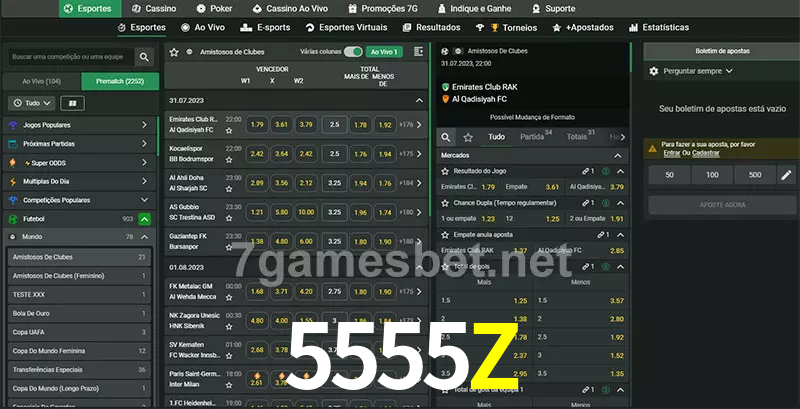Click the pencil icon to edit stakes
Viewport: 800px width, 409px height.
(785, 175)
